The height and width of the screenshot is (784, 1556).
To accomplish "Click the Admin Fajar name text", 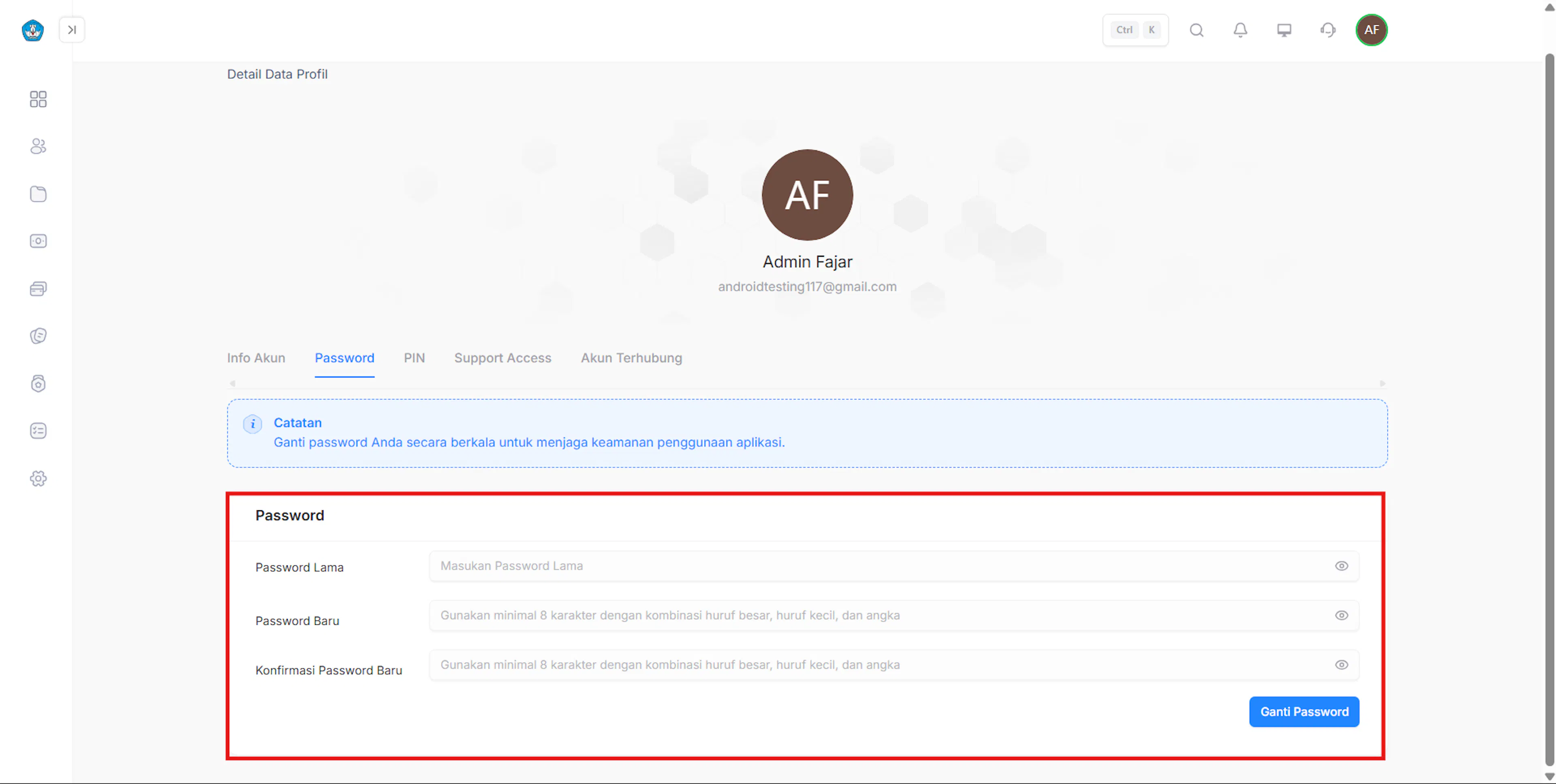I will tap(807, 261).
